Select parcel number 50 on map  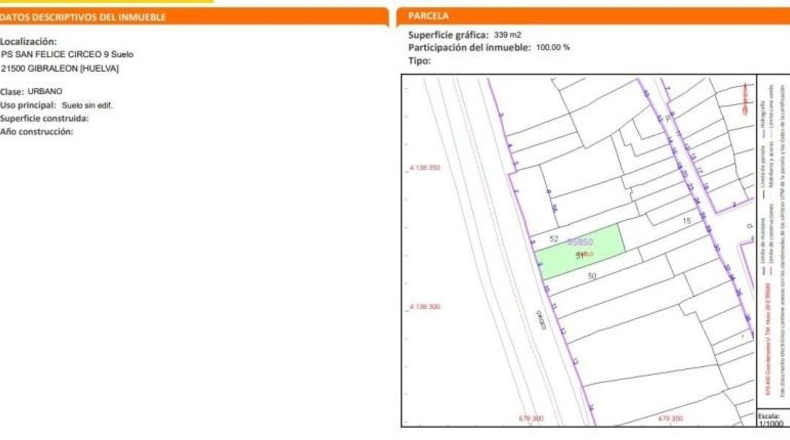click(591, 276)
